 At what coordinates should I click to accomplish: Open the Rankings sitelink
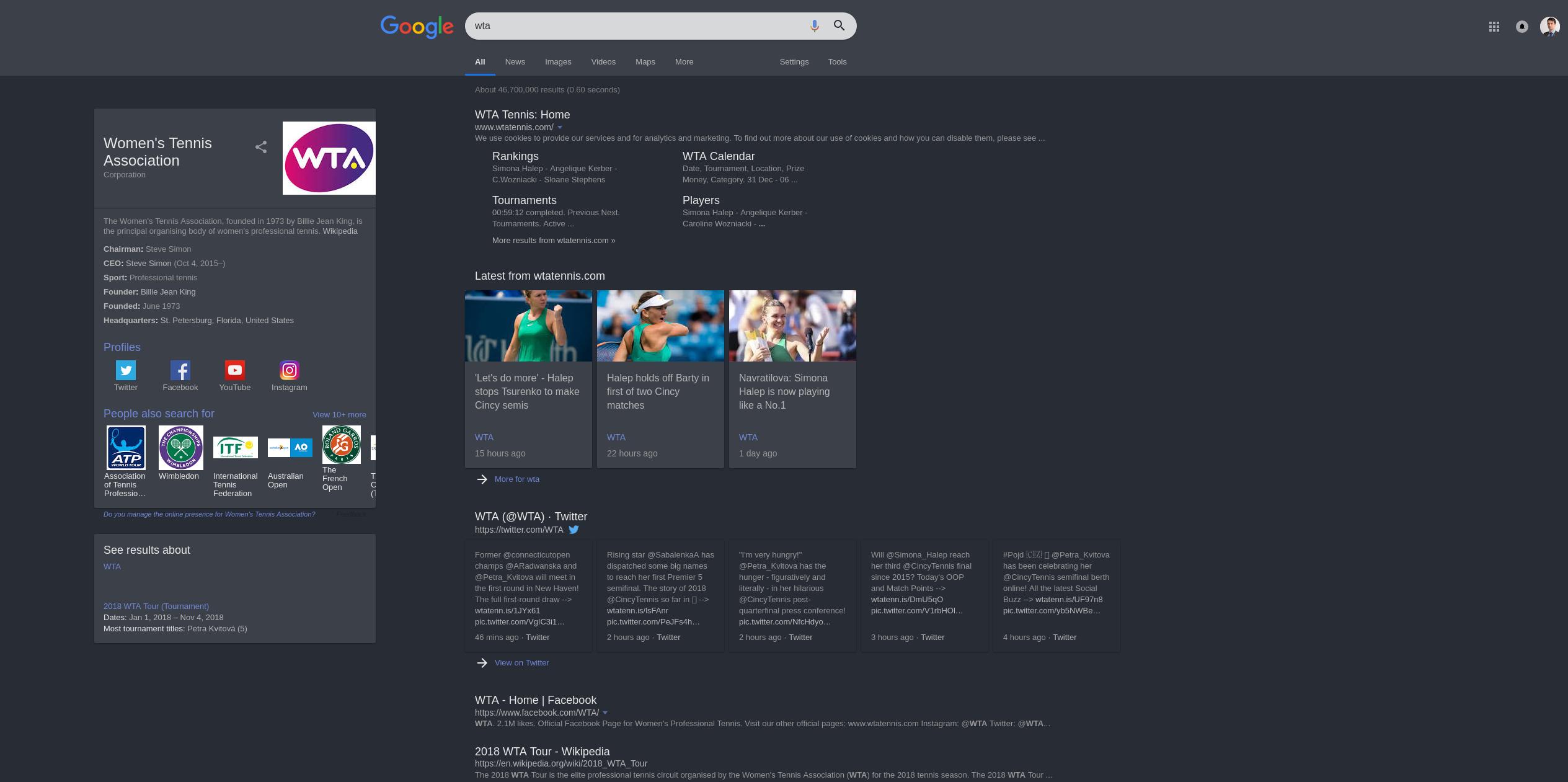[x=515, y=156]
